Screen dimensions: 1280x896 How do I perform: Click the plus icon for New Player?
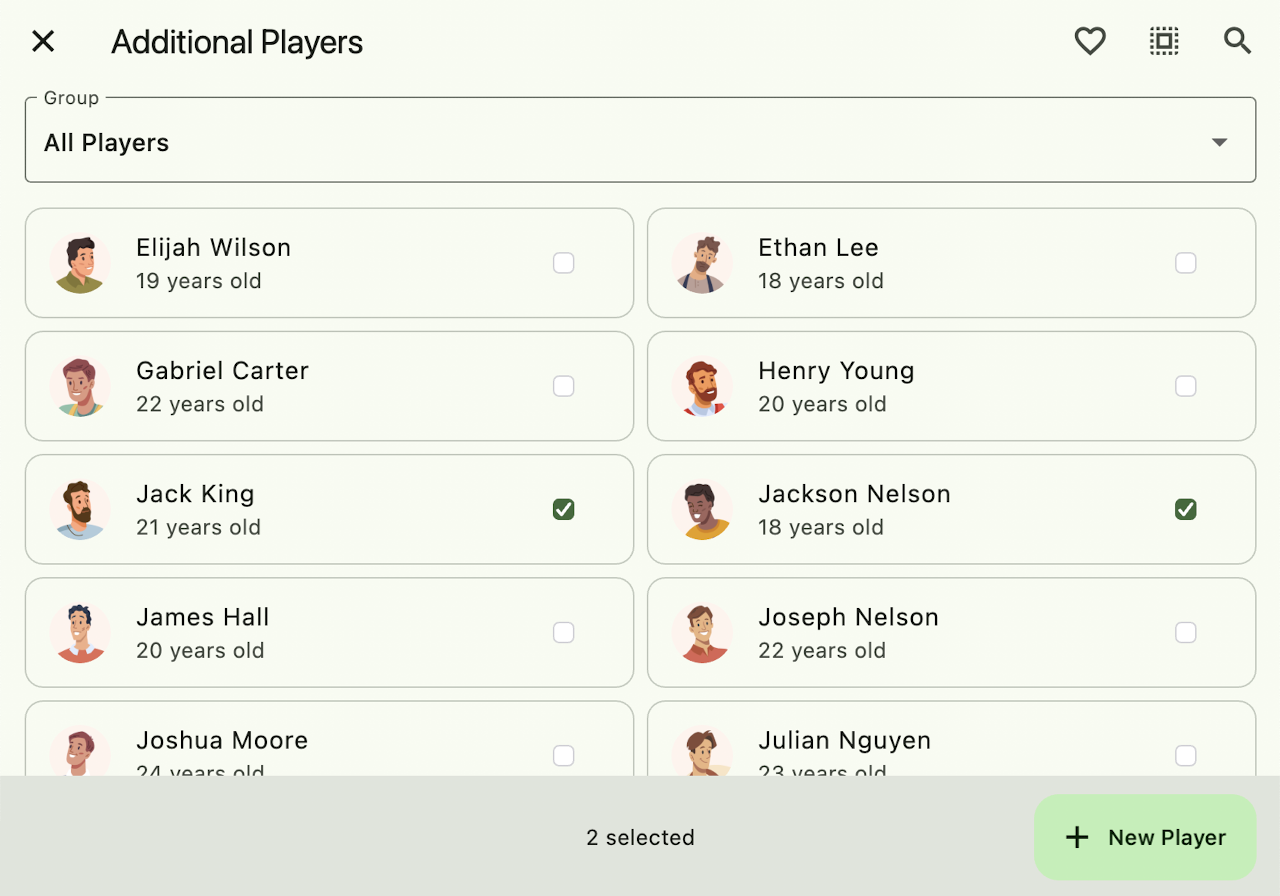[1077, 838]
